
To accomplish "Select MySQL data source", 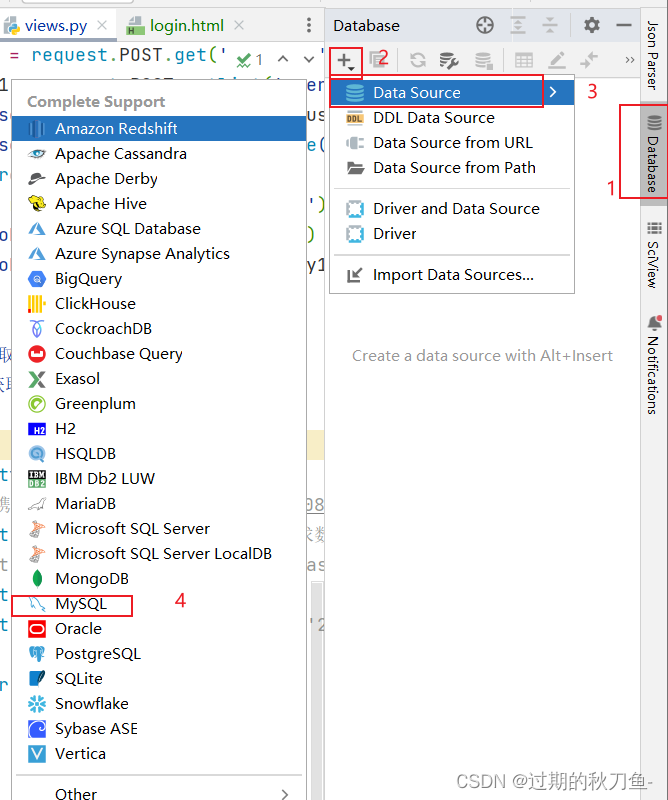I will pyautogui.click(x=159, y=604).
